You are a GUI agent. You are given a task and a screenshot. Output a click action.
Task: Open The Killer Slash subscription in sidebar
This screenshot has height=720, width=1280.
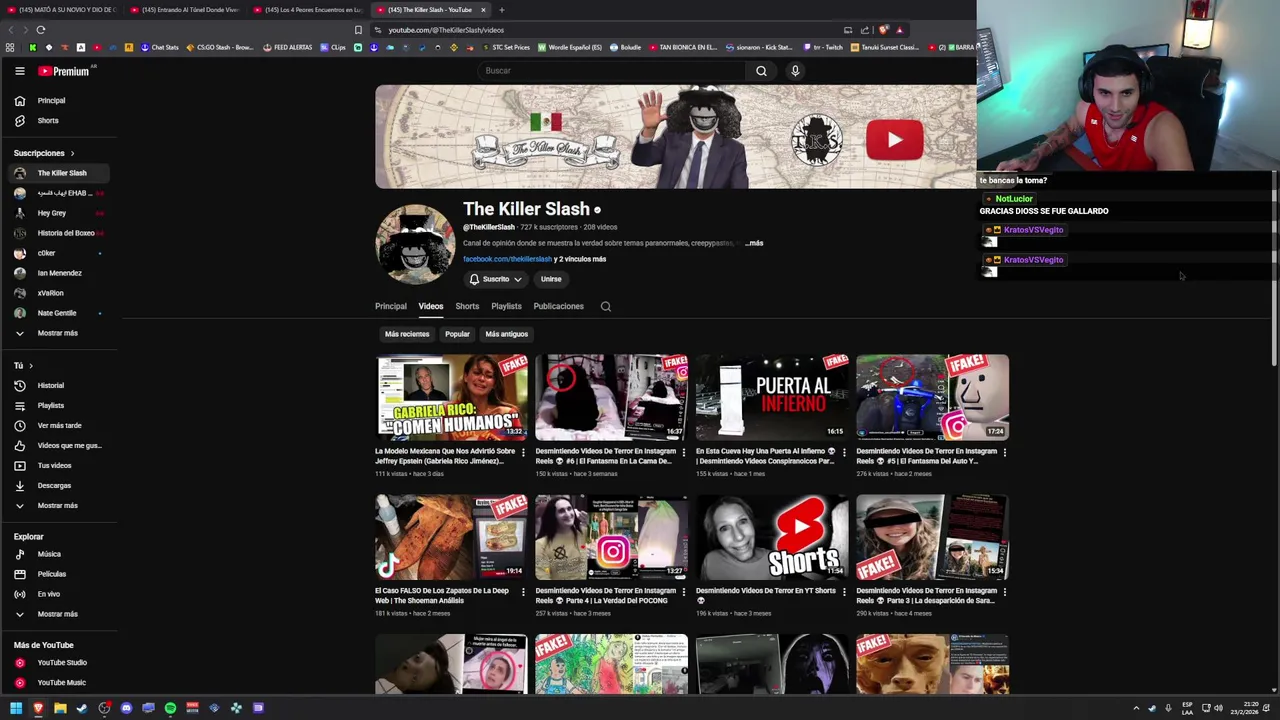60,173
